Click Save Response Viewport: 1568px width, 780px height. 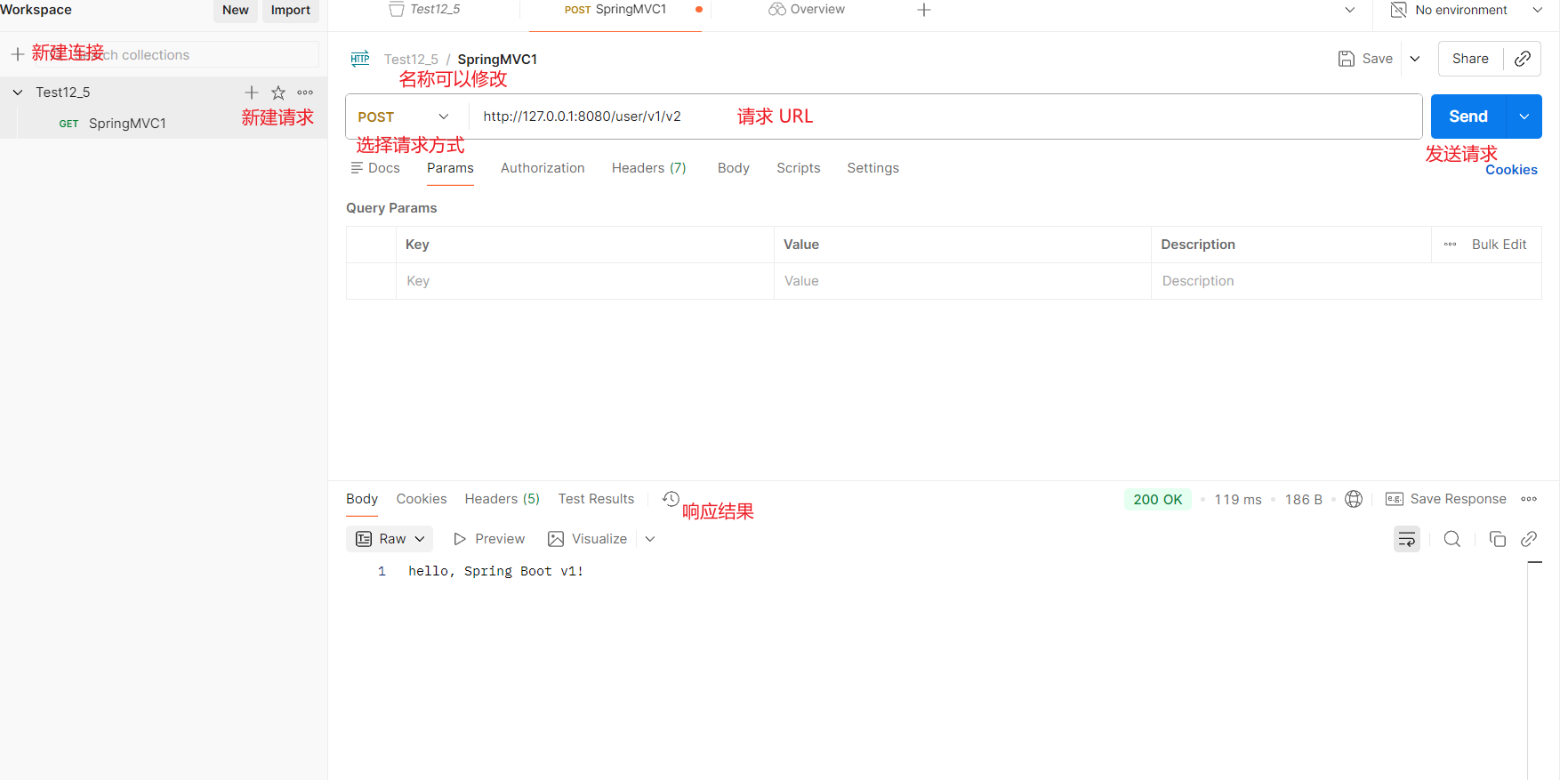tap(1446, 499)
